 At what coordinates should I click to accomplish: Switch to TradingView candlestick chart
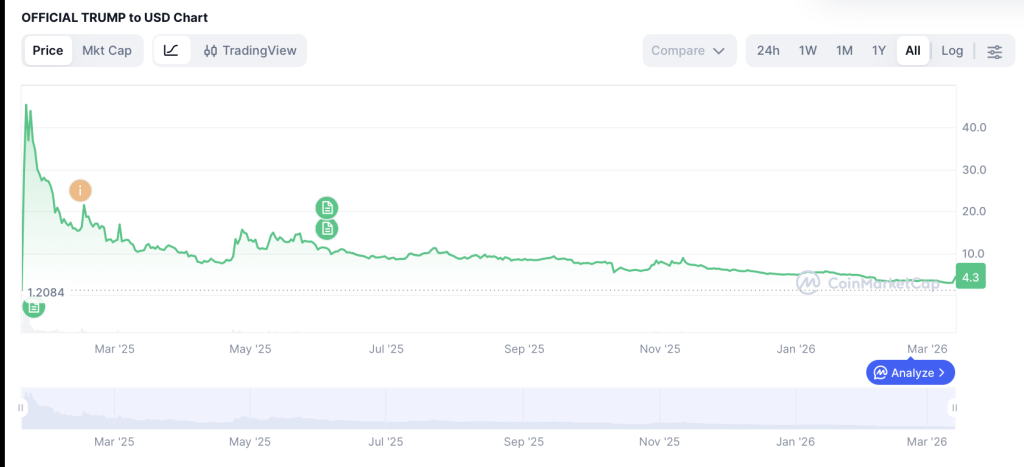250,50
